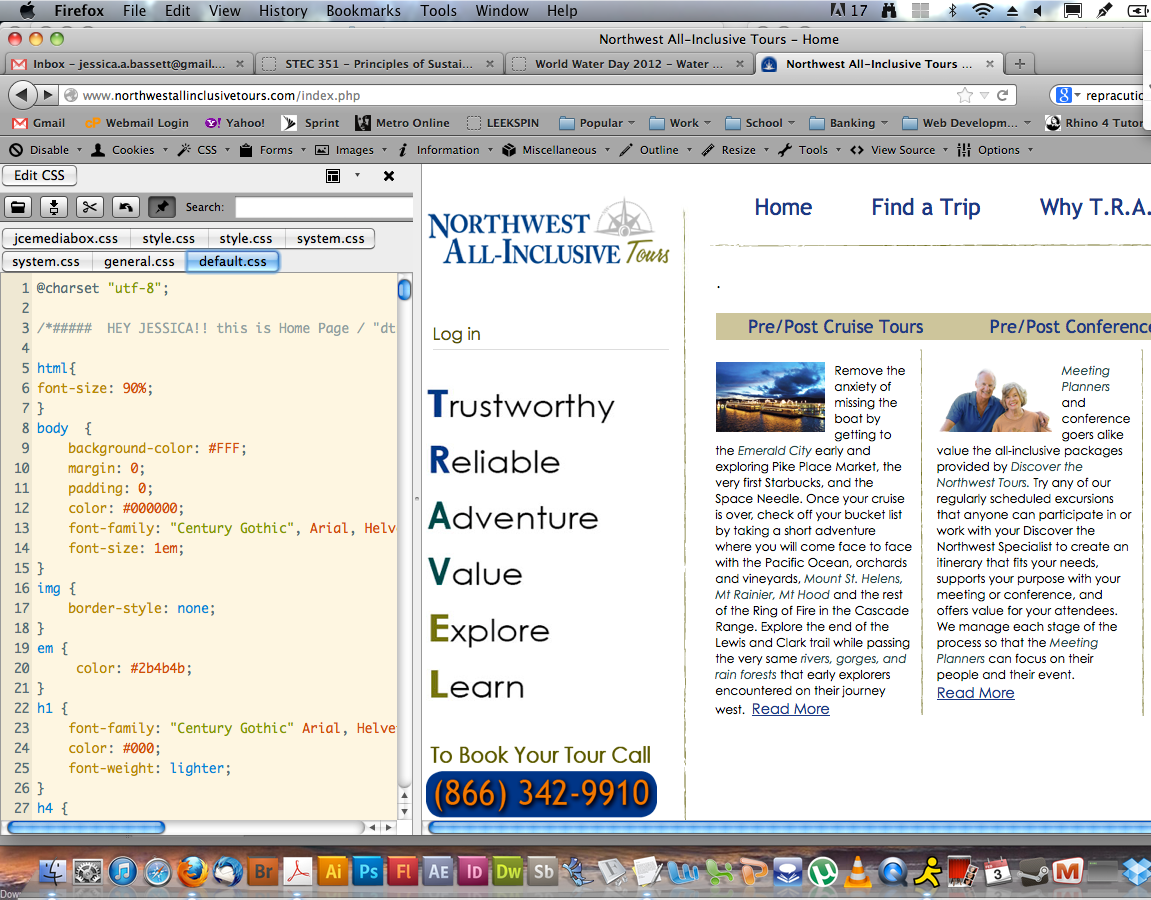Bookmark this page with the star icon
Screen dimensions: 1151x900
tap(965, 95)
